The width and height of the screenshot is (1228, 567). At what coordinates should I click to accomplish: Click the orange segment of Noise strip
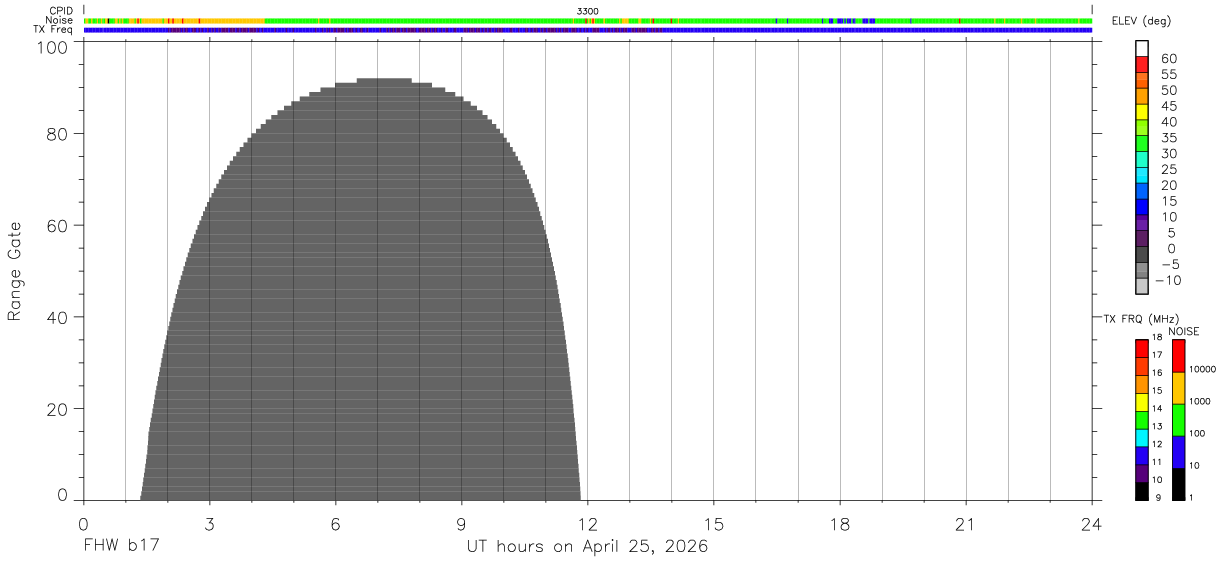click(x=232, y=20)
